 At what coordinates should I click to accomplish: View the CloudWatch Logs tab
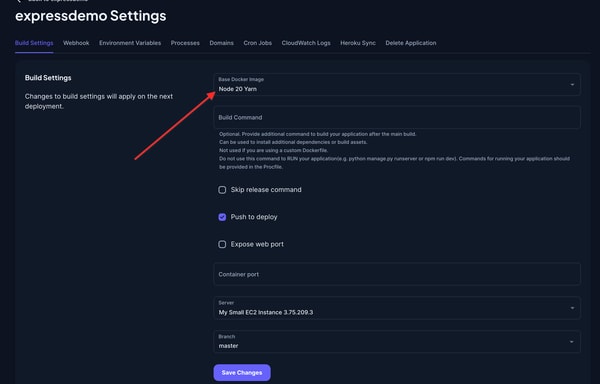(x=306, y=43)
